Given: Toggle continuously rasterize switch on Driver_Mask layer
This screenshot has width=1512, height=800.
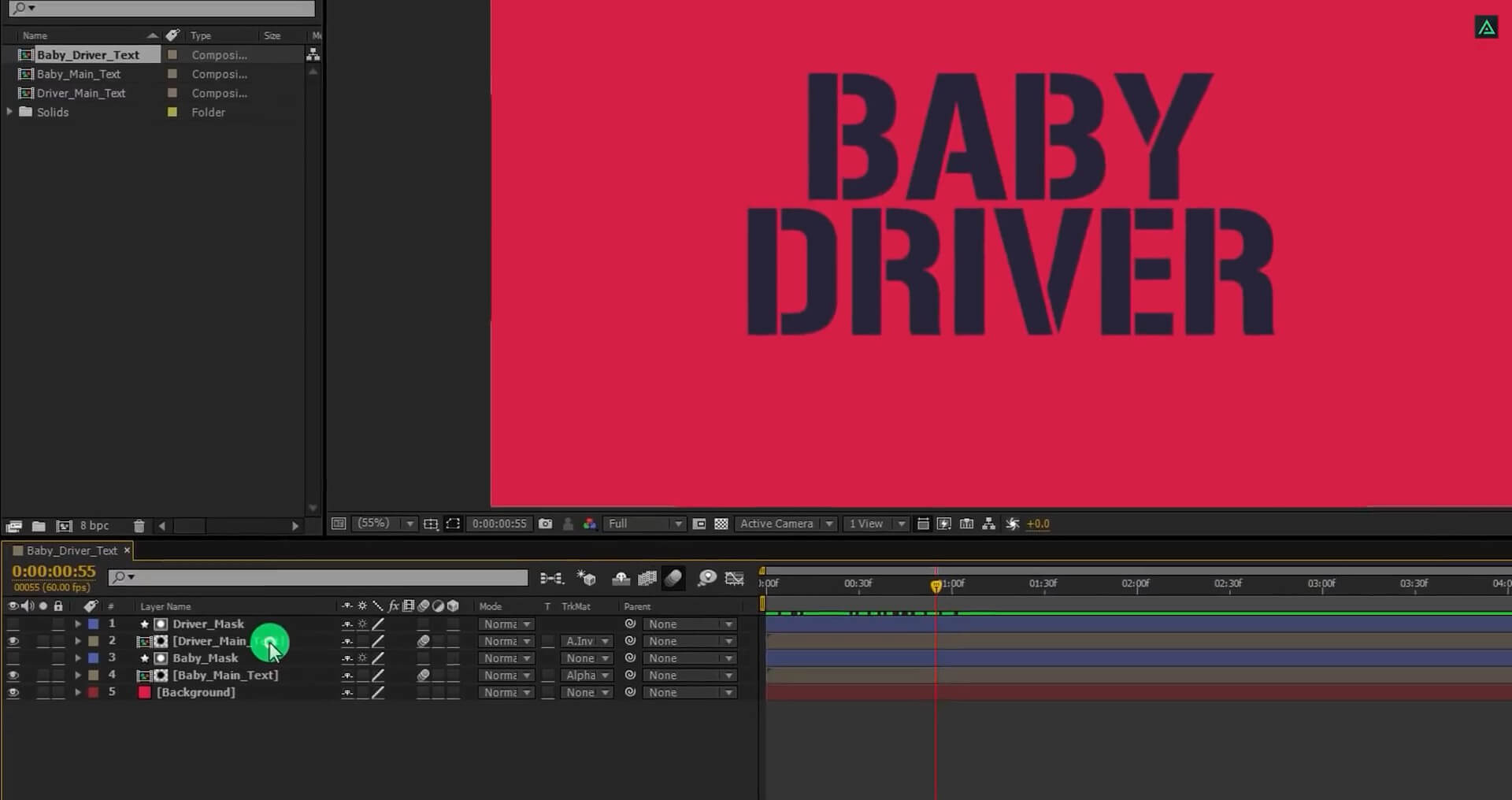Looking at the screenshot, I should [362, 624].
